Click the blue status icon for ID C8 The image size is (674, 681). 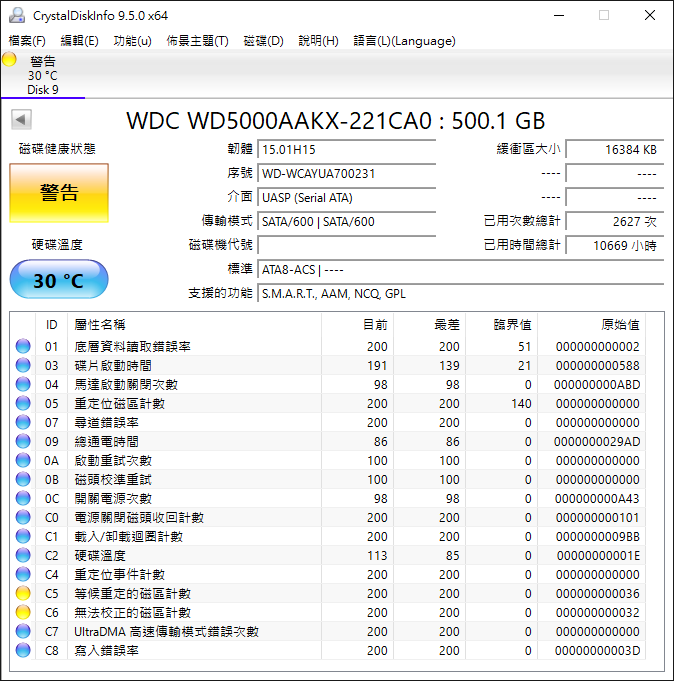(x=23, y=650)
